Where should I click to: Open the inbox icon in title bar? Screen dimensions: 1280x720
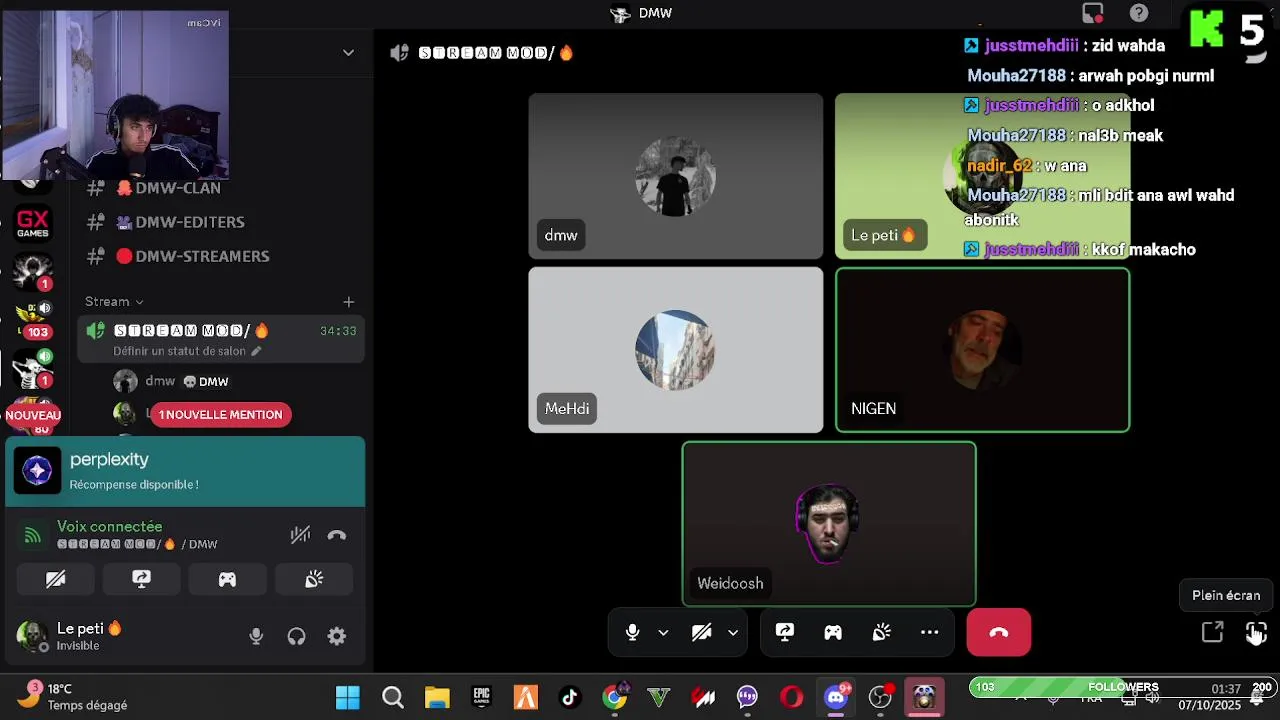click(1092, 13)
